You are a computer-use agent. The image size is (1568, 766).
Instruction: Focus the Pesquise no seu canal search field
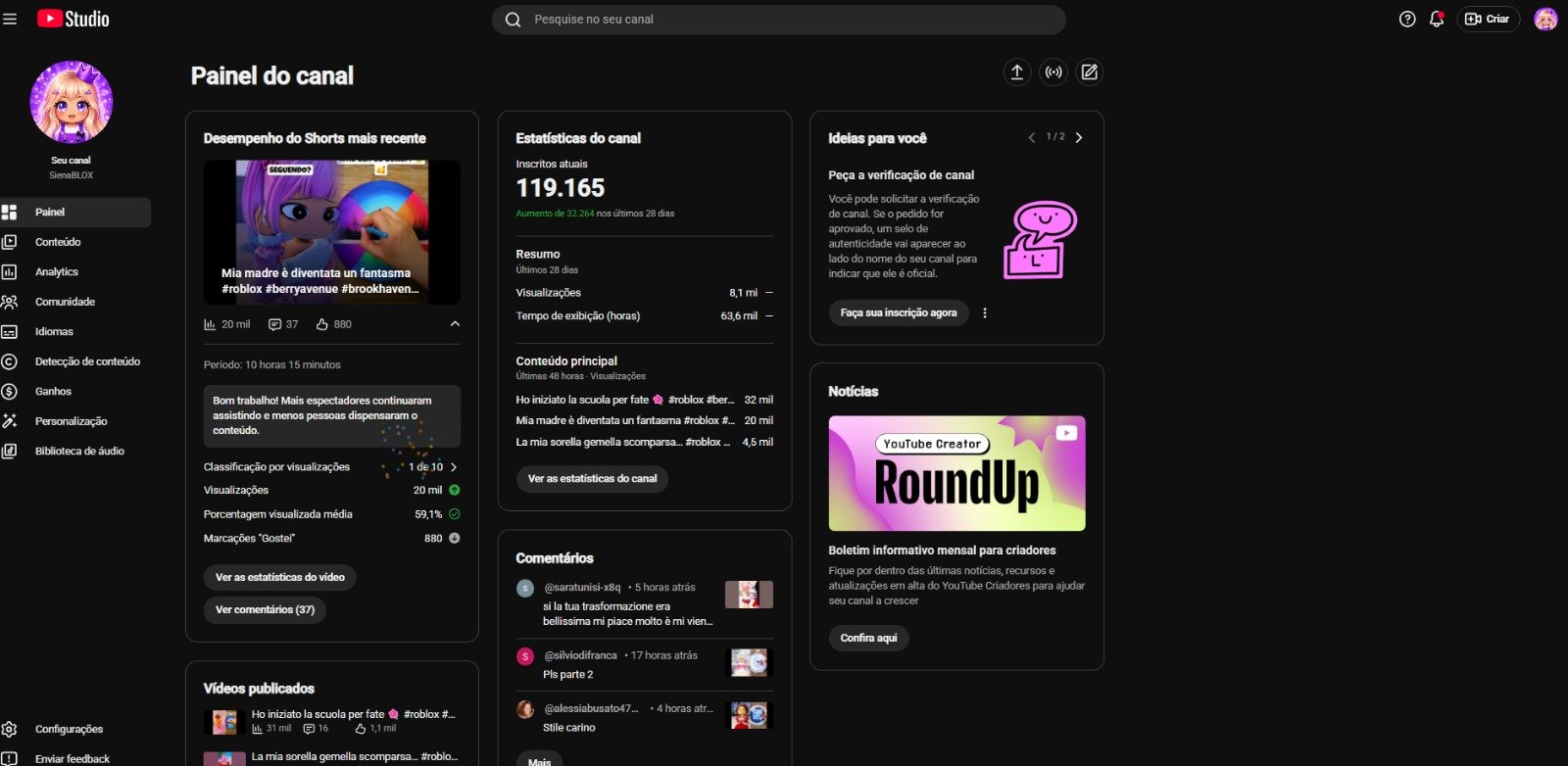tap(778, 20)
